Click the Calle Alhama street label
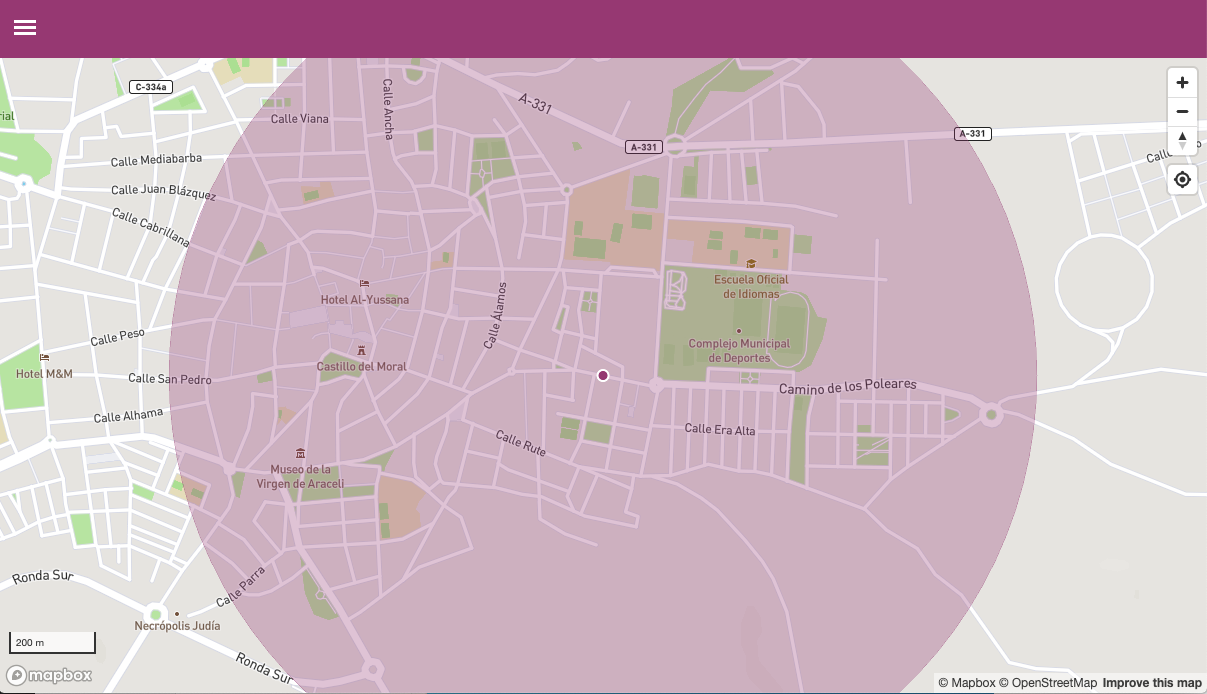The height and width of the screenshot is (694, 1207). [128, 415]
